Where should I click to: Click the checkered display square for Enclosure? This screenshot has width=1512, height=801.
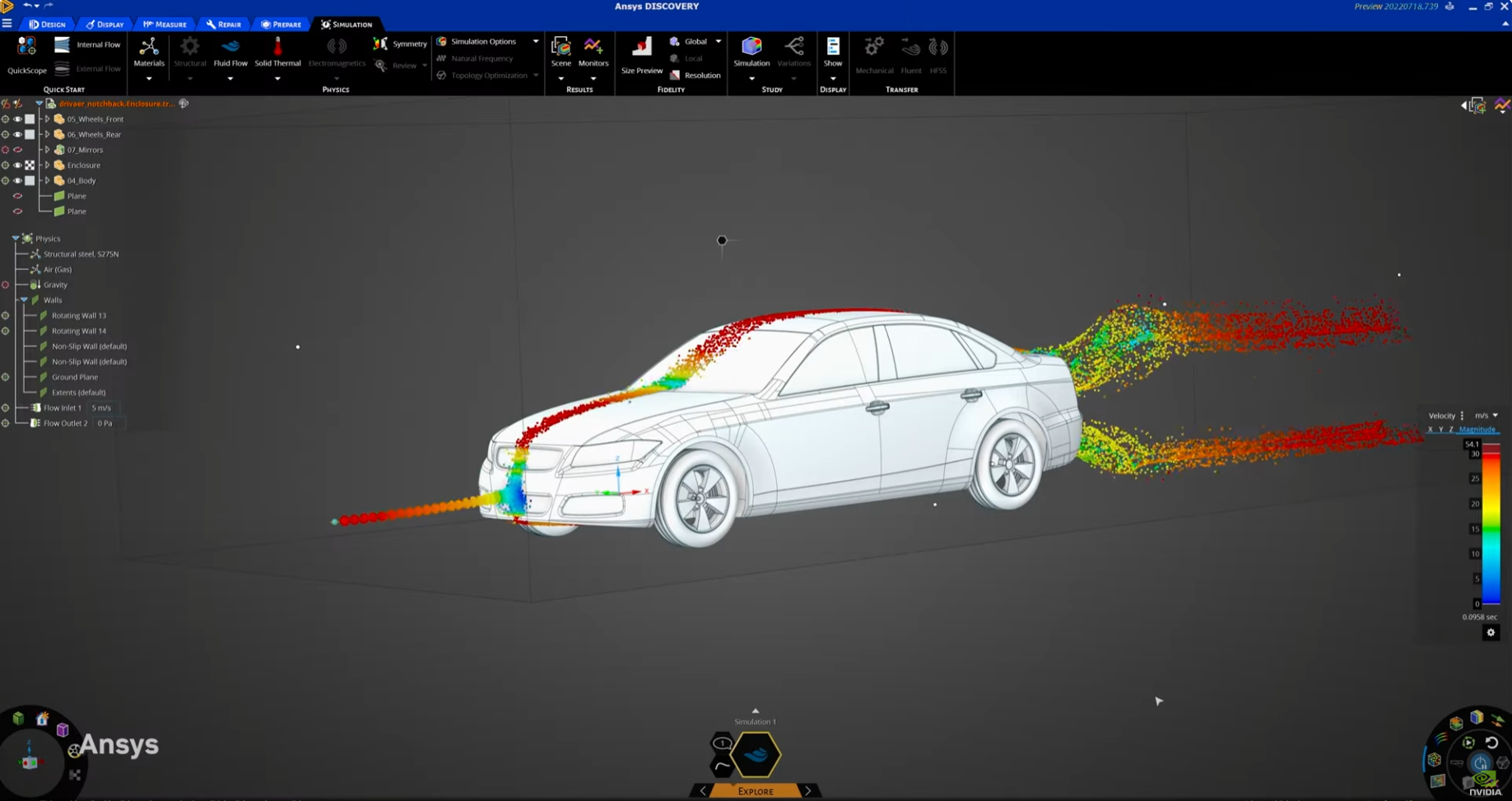click(30, 165)
